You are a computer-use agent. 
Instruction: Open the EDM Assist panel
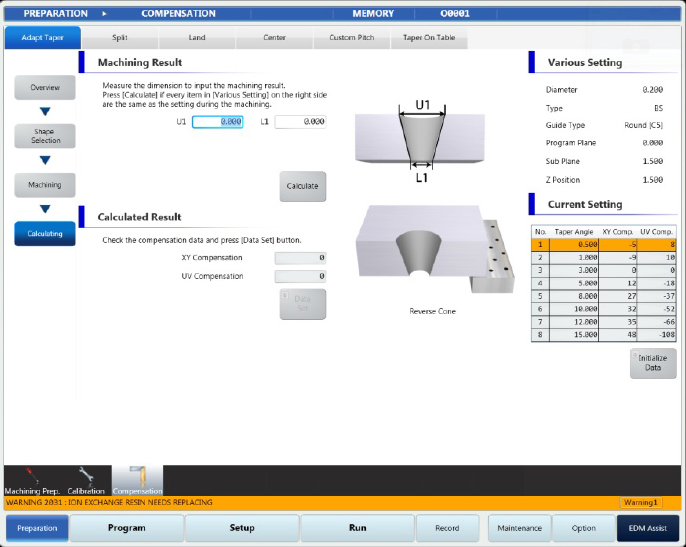click(648, 528)
